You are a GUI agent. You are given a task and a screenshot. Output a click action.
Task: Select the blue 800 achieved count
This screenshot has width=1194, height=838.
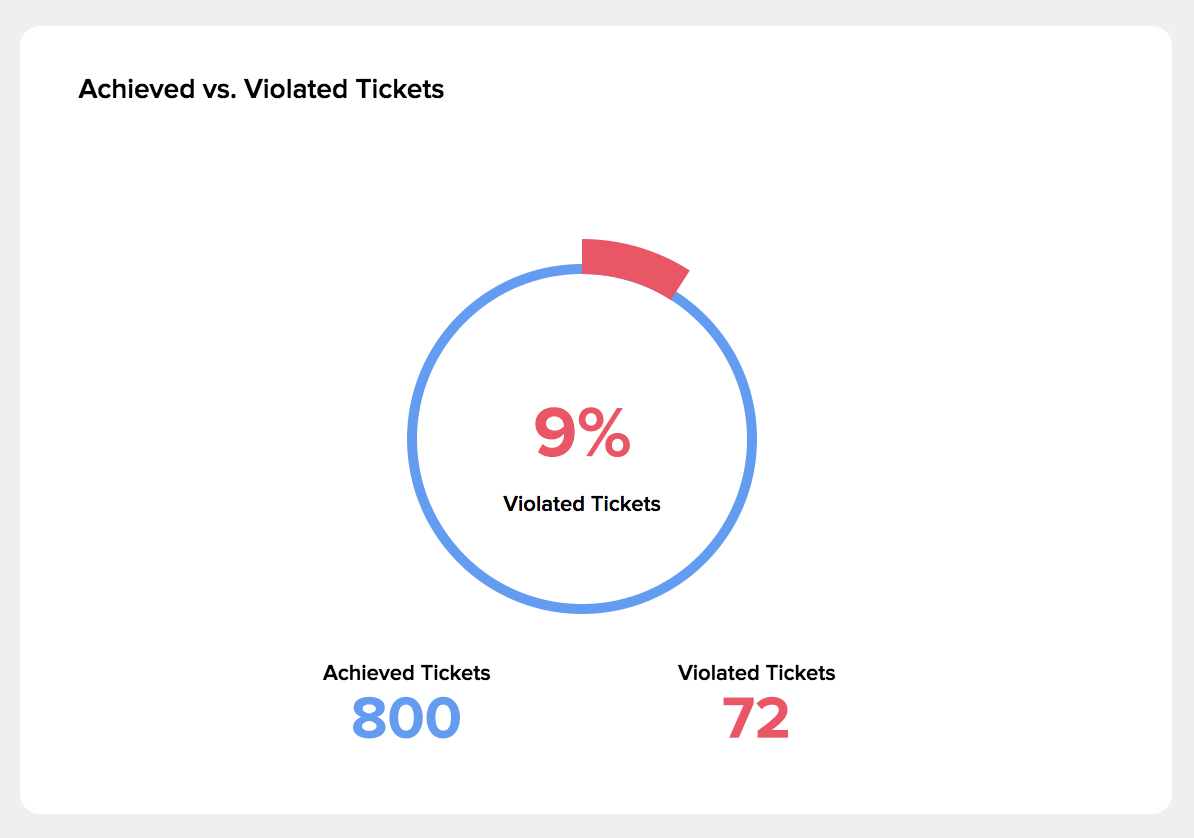point(406,718)
